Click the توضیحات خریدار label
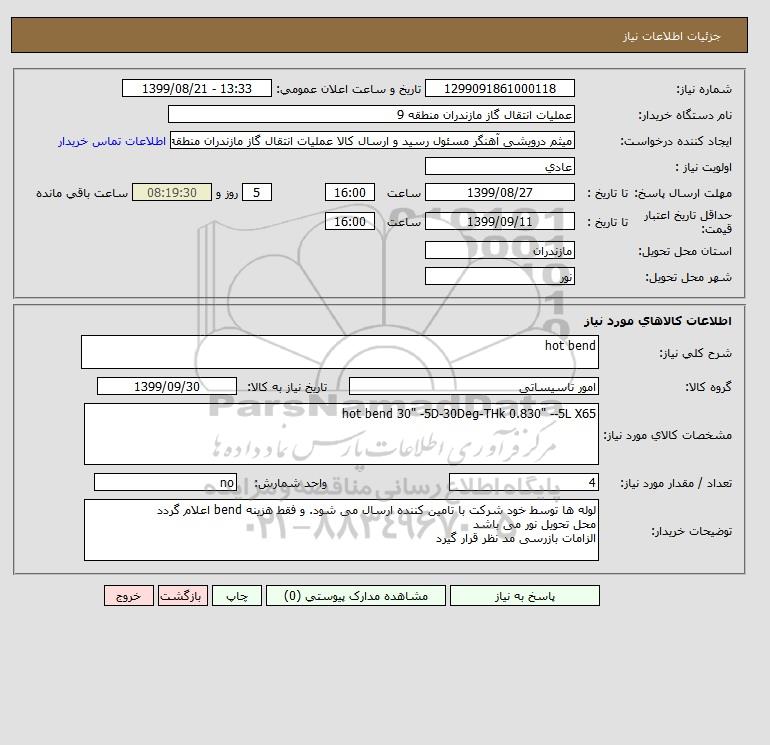The width and height of the screenshot is (770, 745). pos(691,531)
